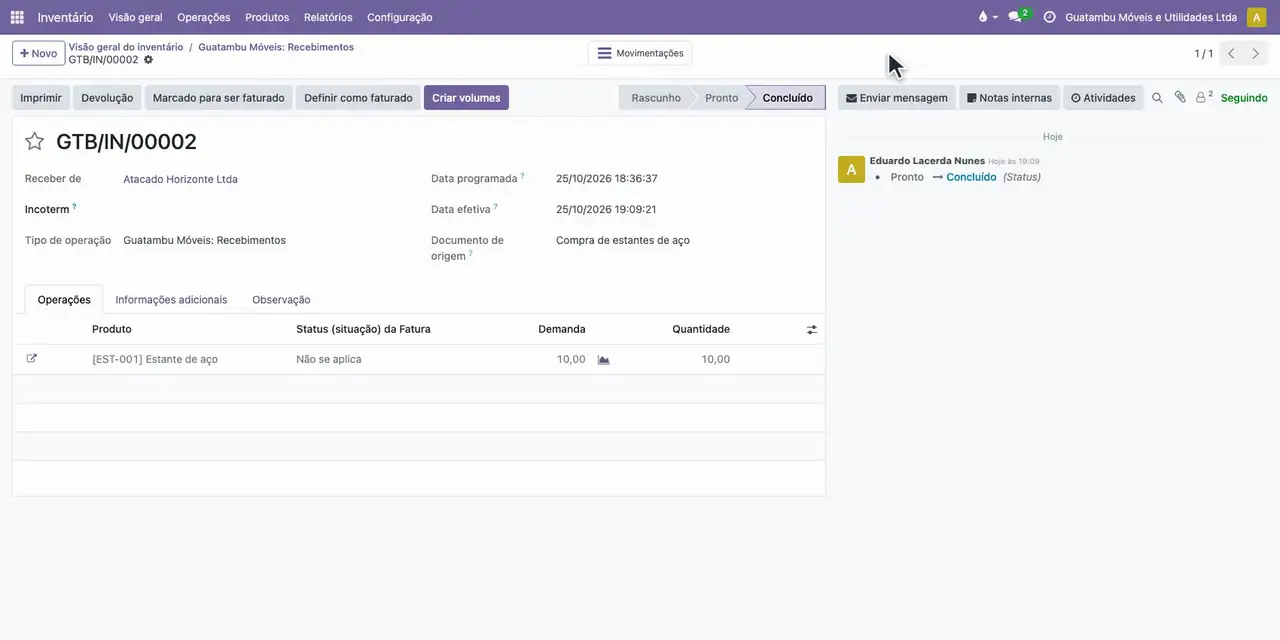Click Enviar mensagem button
1280x640 pixels.
coord(897,98)
